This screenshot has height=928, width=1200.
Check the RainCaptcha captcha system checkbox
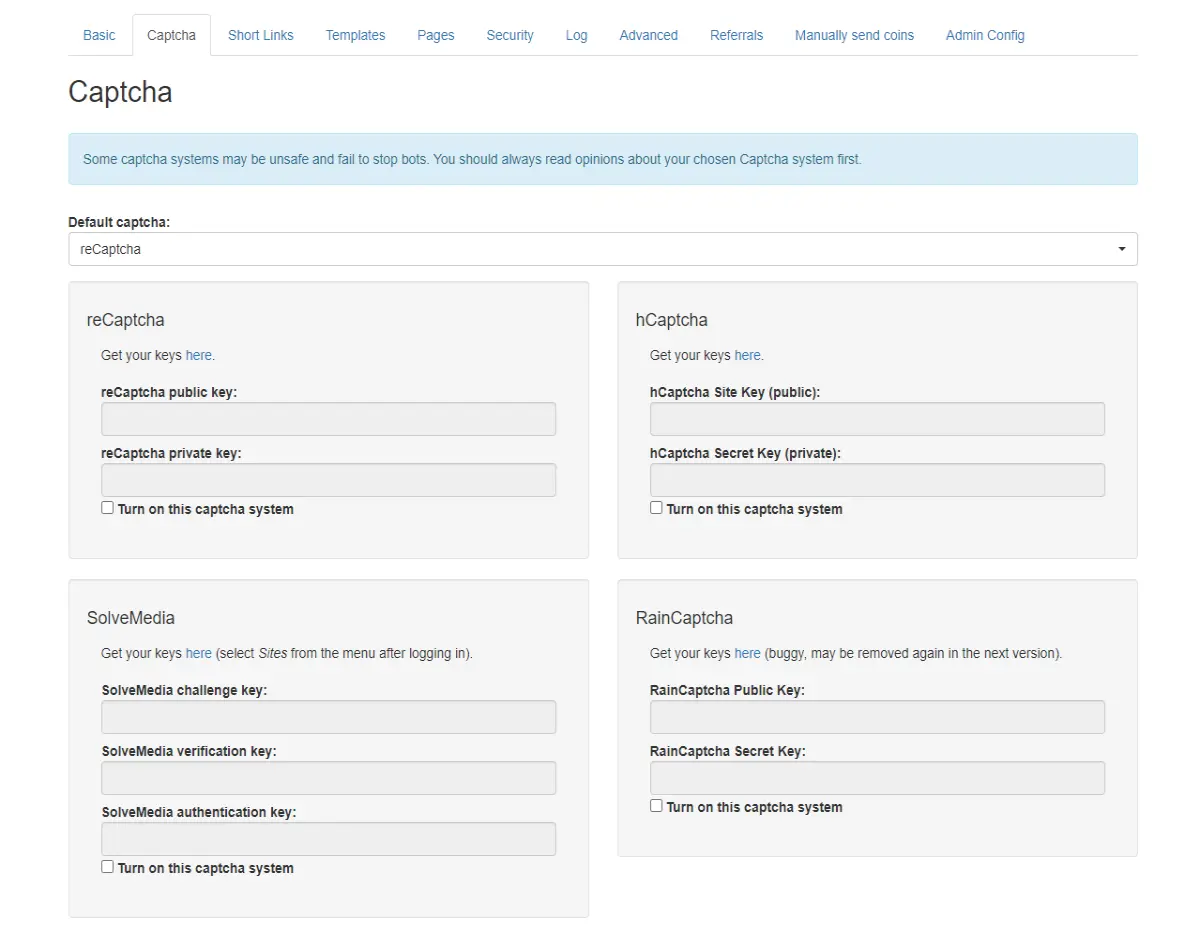tap(656, 806)
